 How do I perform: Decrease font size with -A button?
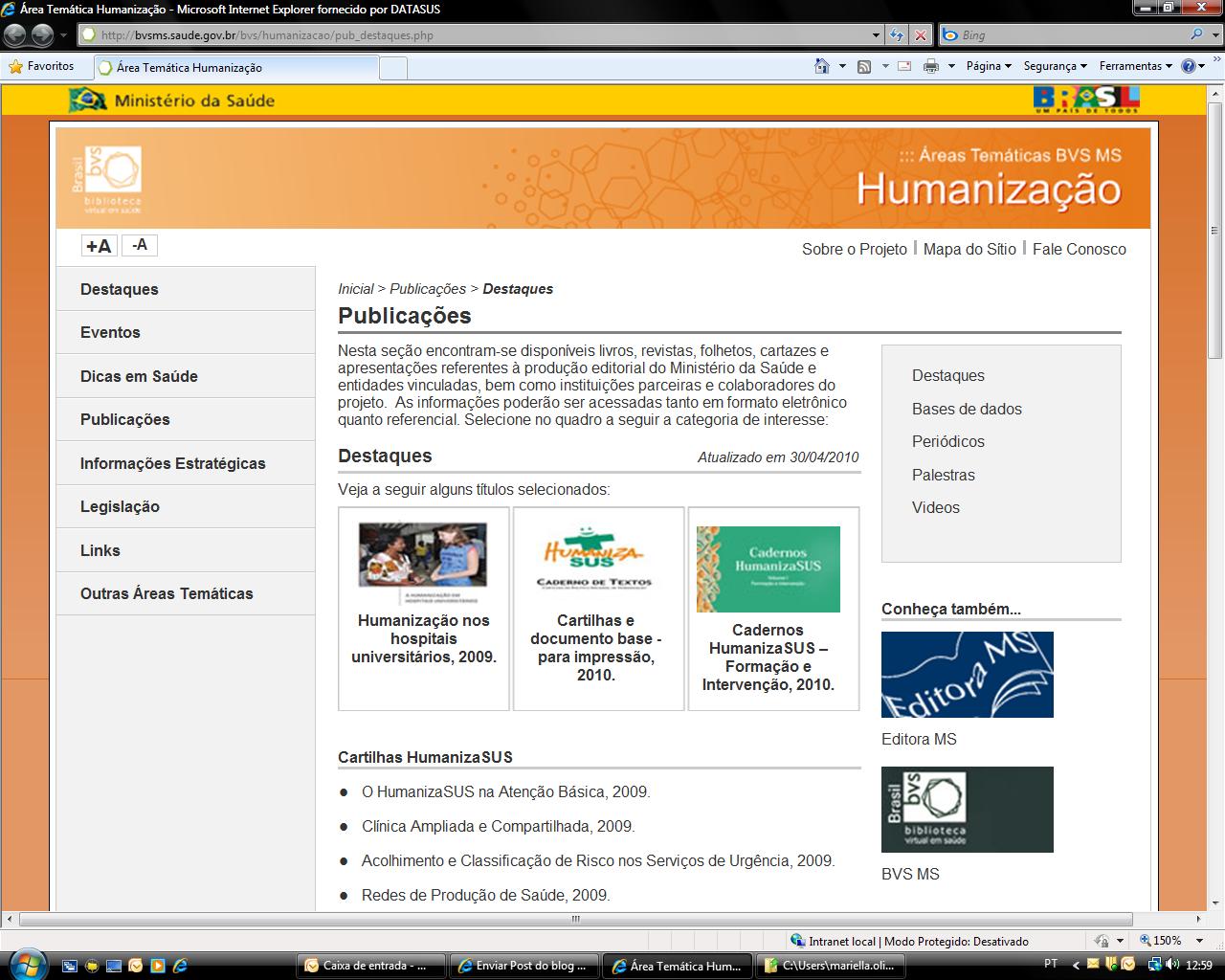pos(140,245)
